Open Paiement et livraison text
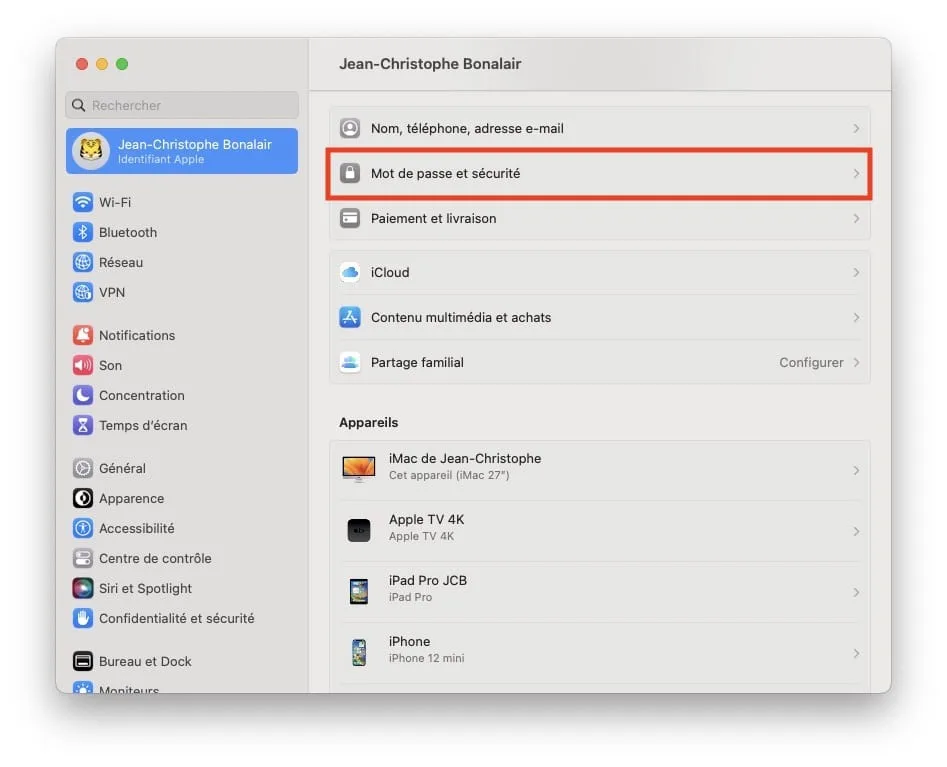Image resolution: width=947 pixels, height=767 pixels. click(433, 218)
